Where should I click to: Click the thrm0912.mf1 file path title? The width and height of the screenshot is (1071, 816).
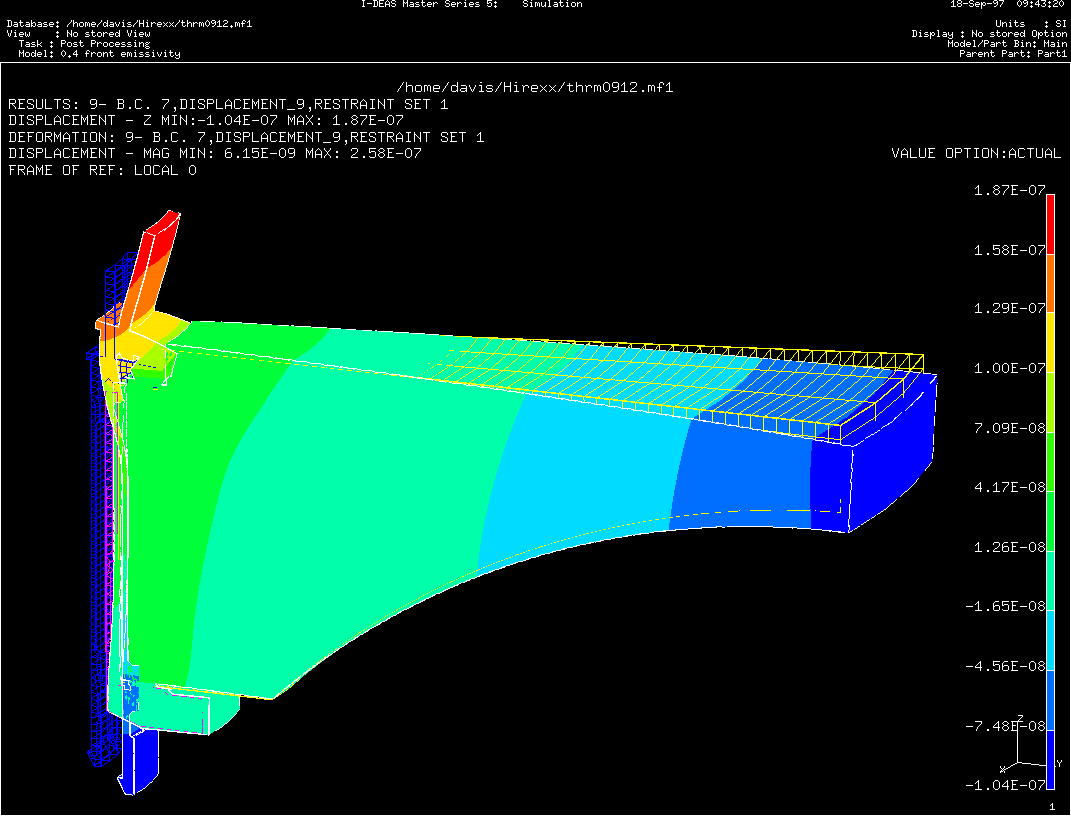coord(535,87)
